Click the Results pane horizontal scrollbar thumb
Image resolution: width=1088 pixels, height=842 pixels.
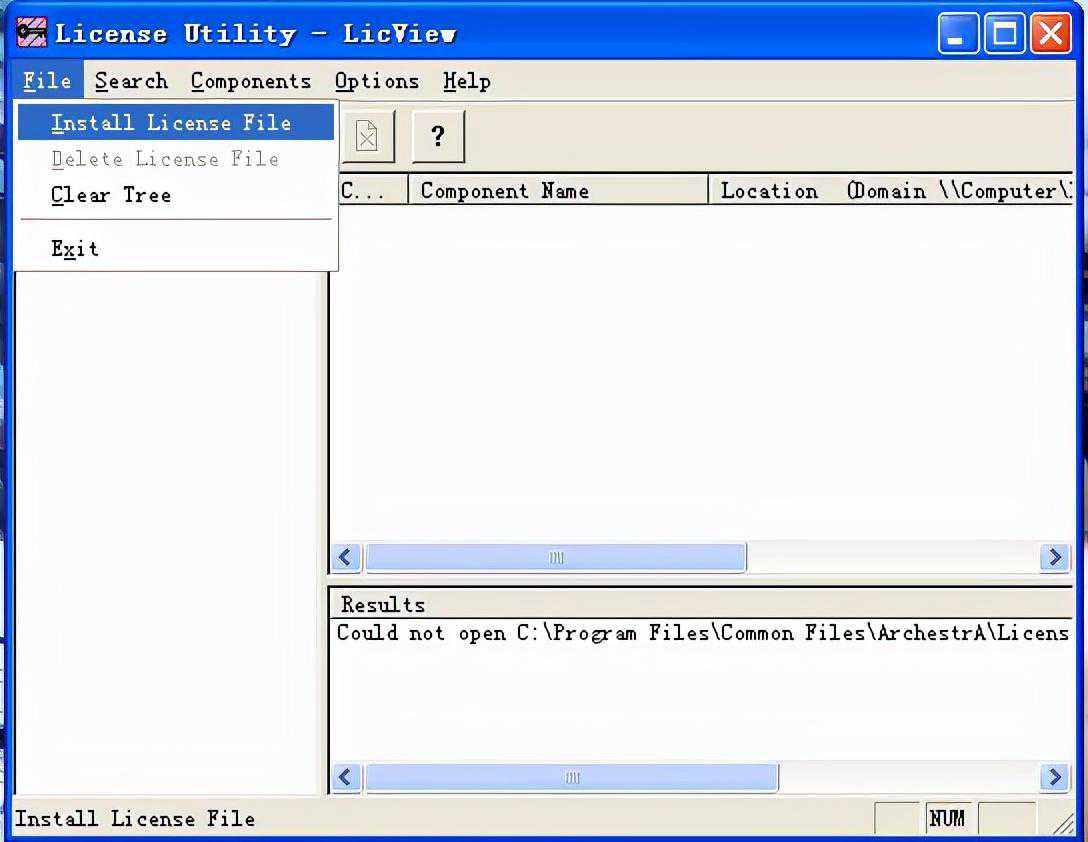pyautogui.click(x=571, y=777)
